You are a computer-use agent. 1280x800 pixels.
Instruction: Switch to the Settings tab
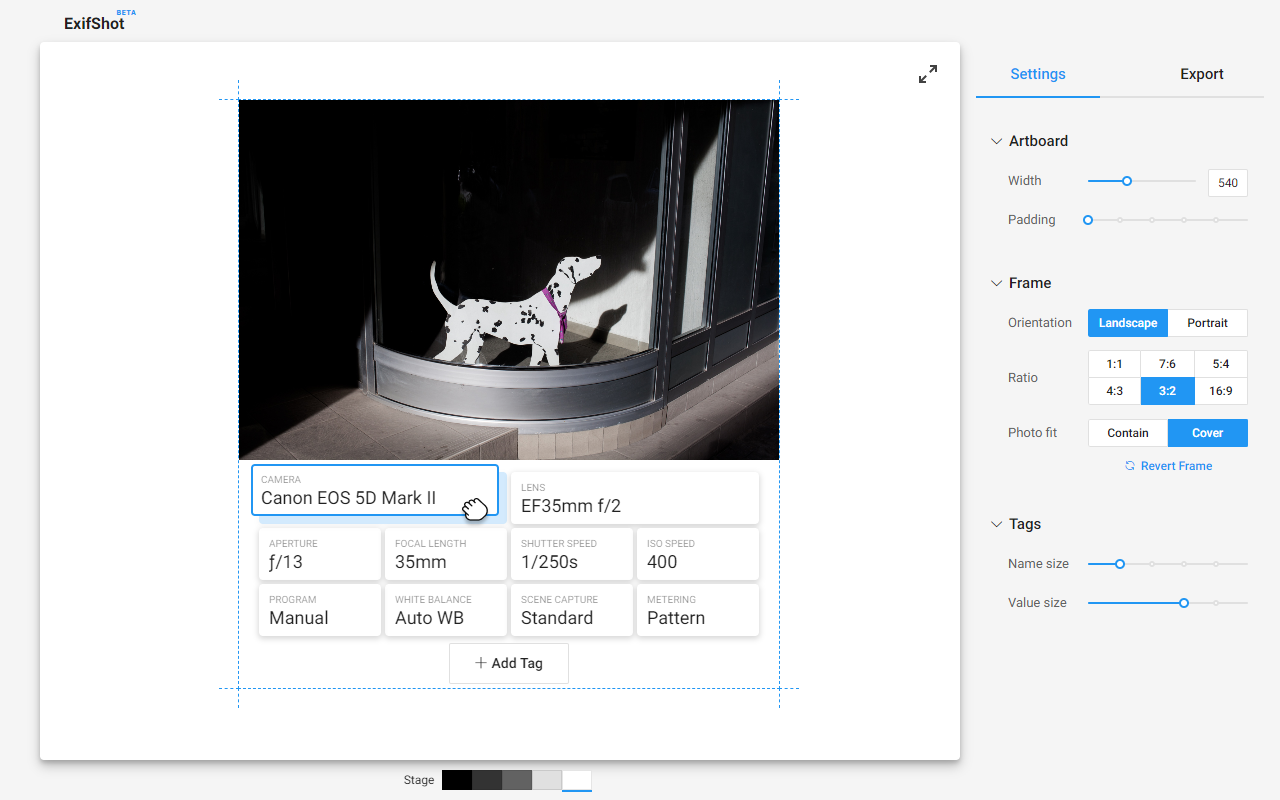(1038, 74)
